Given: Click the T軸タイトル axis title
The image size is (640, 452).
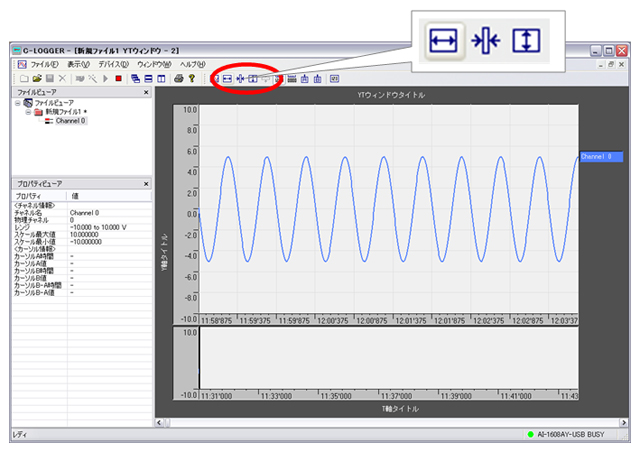Looking at the screenshot, I should tap(400, 409).
